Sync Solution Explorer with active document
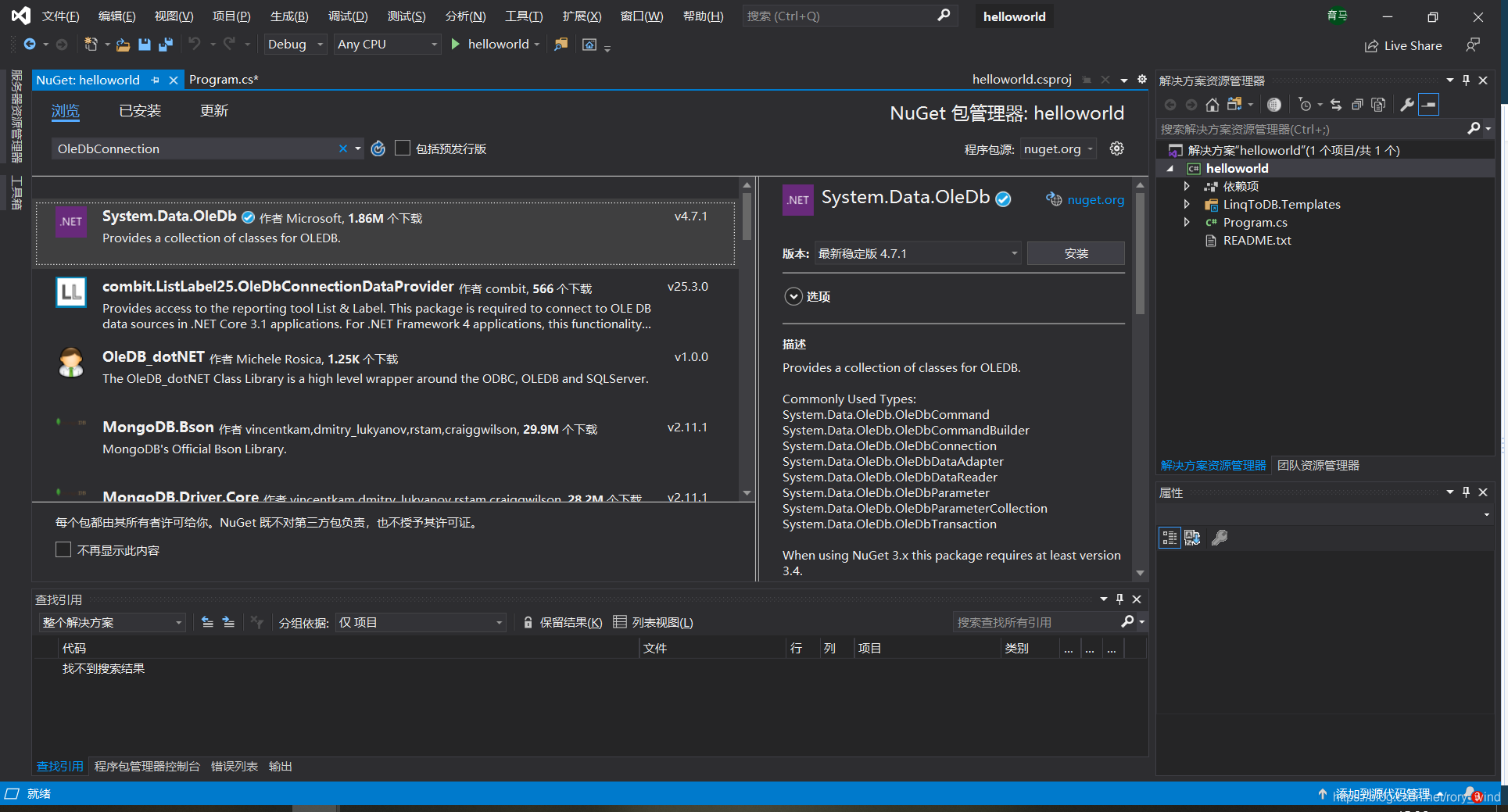 1335,104
